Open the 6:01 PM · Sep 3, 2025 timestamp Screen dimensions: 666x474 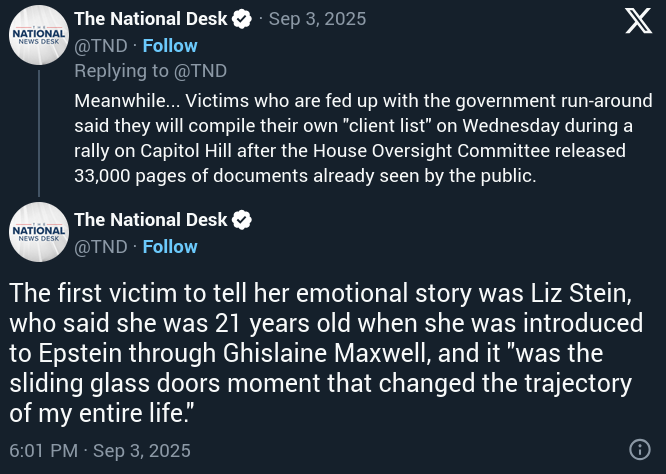[x=100, y=450]
